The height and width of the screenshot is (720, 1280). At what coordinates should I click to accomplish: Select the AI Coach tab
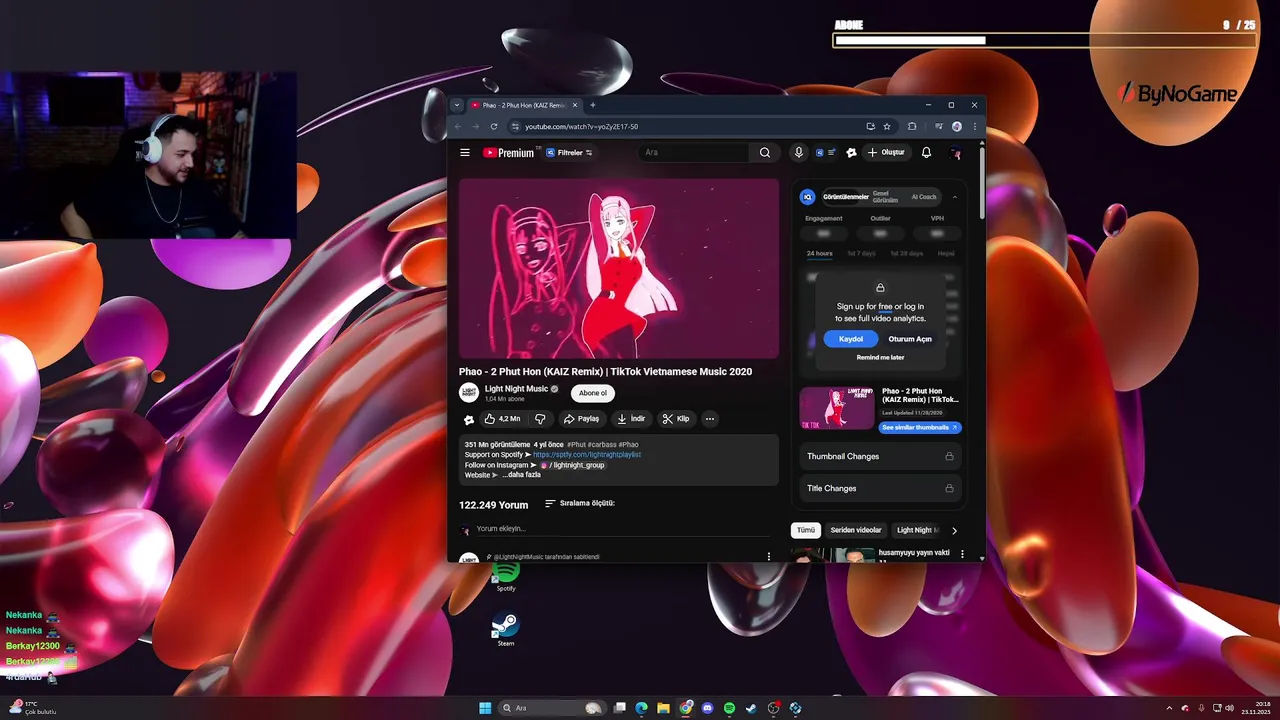(924, 197)
